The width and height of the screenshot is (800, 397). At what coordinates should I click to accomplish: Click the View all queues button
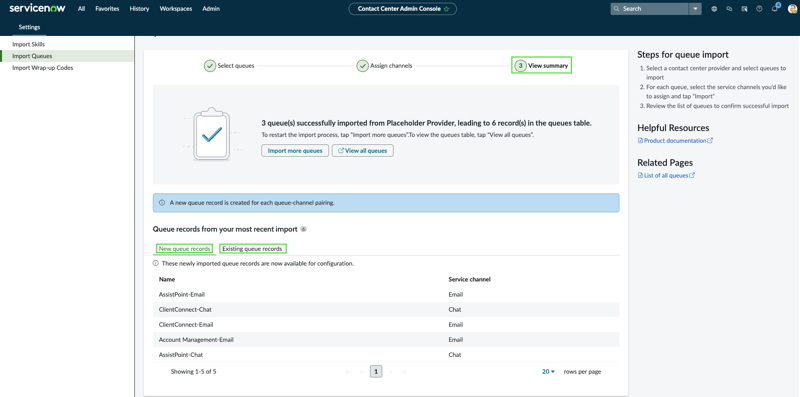click(363, 151)
